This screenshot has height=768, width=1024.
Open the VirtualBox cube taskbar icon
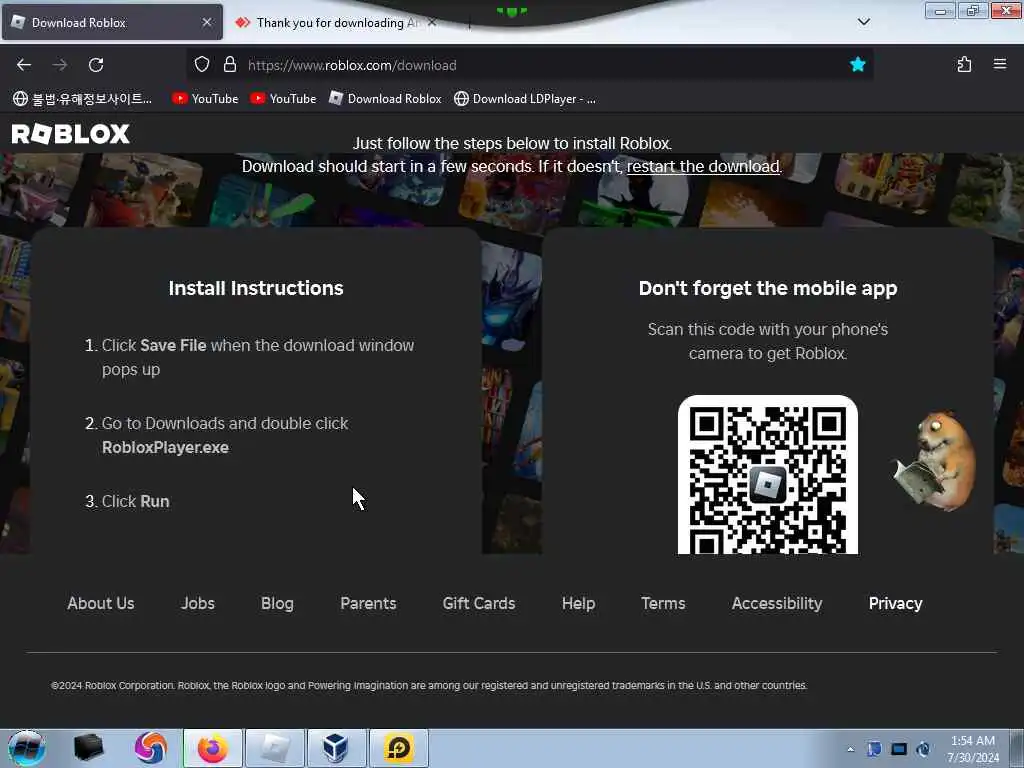tap(336, 748)
